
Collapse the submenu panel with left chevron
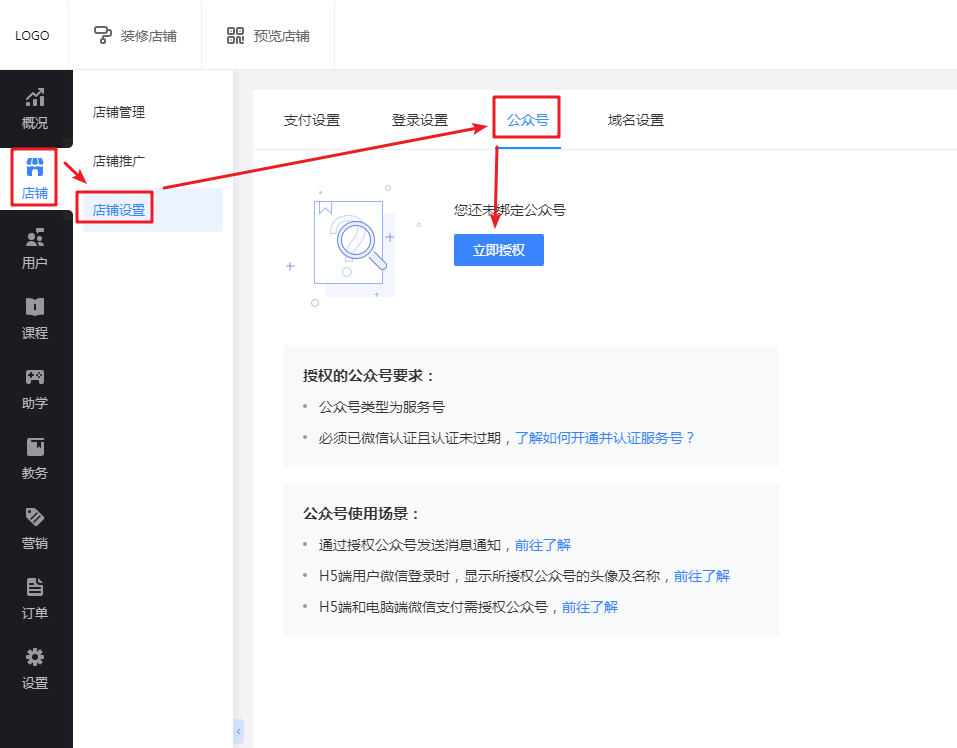[x=238, y=732]
